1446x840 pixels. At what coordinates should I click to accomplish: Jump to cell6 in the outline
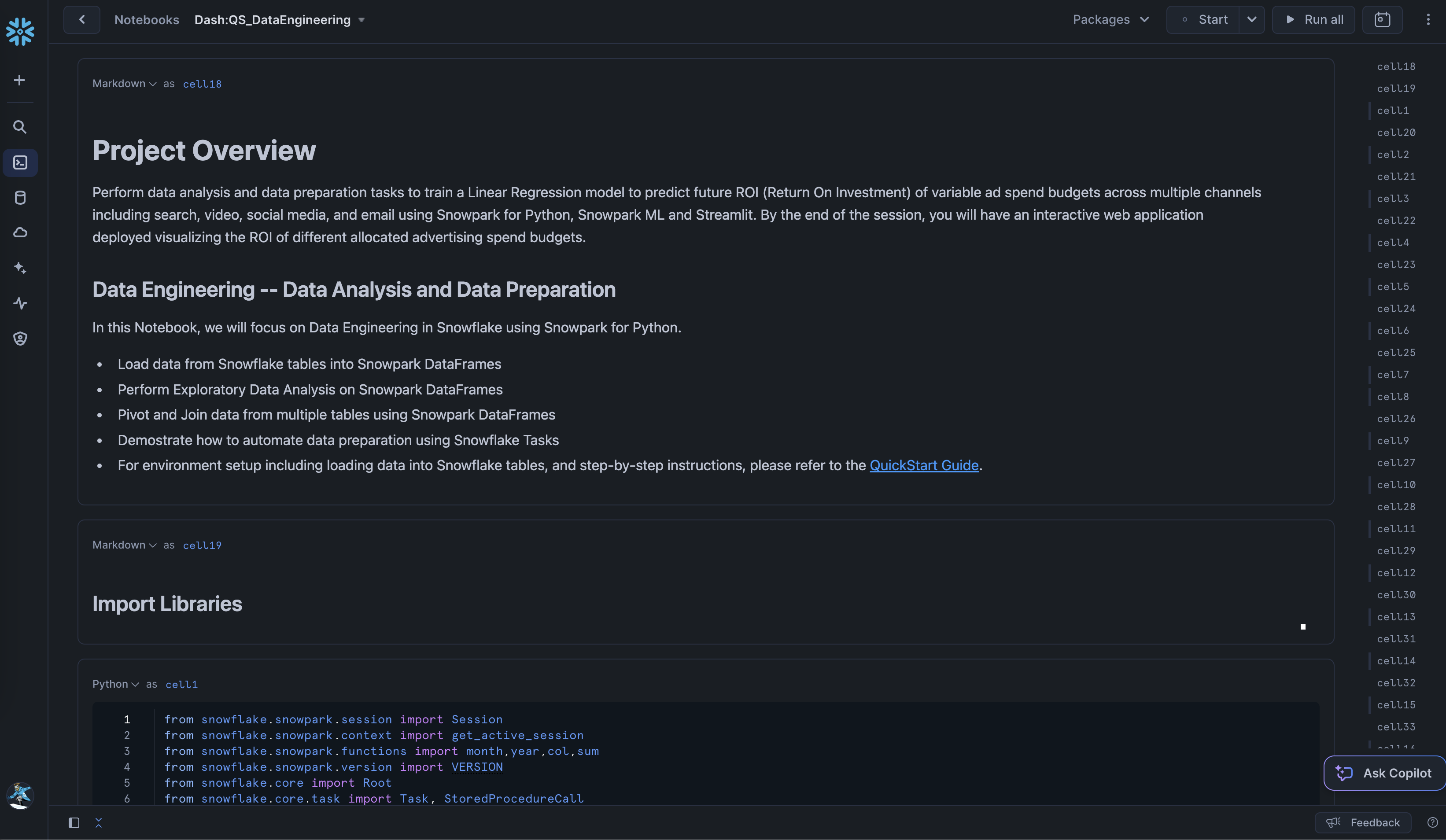pos(1393,331)
